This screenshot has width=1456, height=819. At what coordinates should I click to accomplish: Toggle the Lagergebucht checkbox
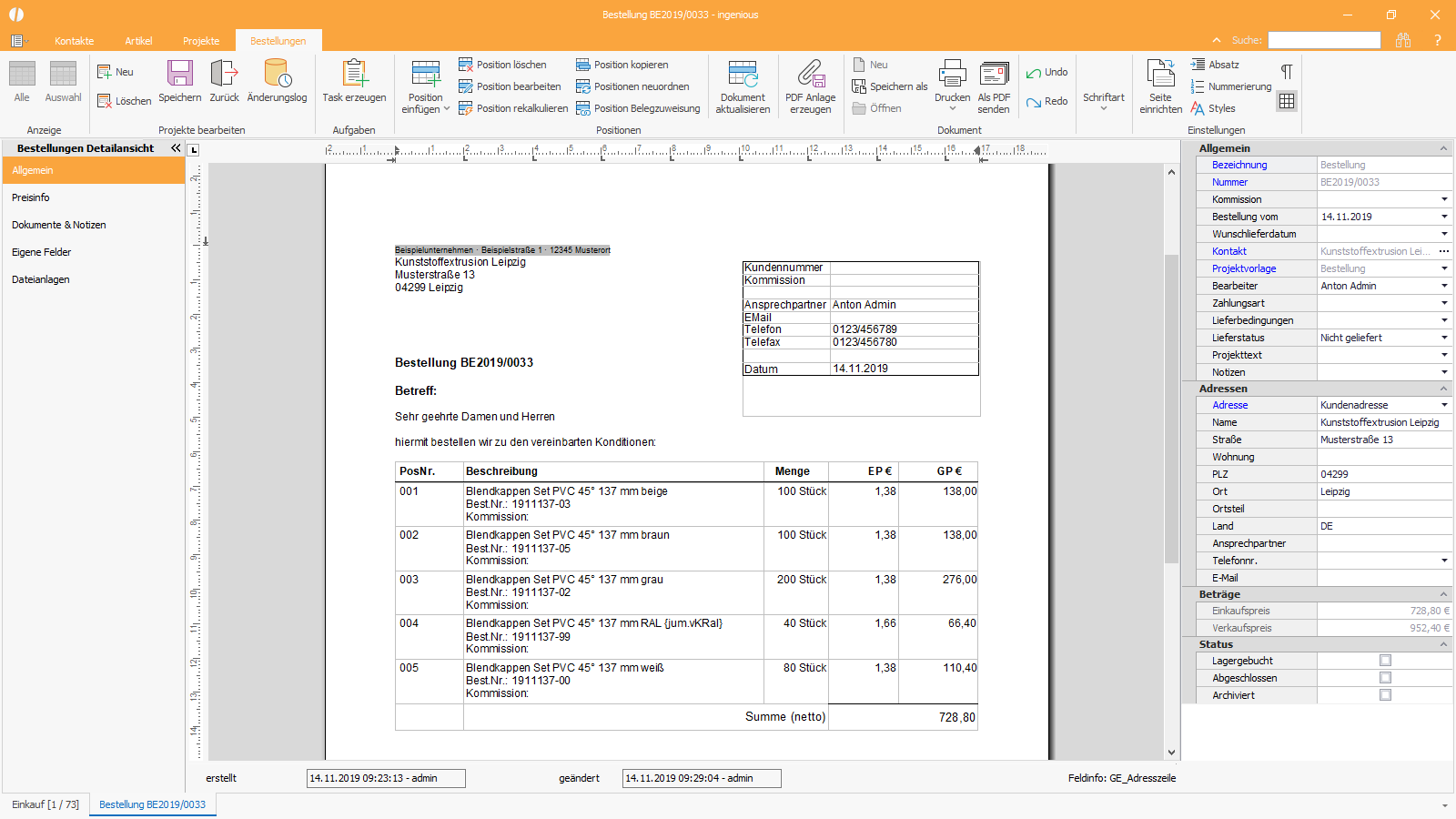(x=1385, y=661)
